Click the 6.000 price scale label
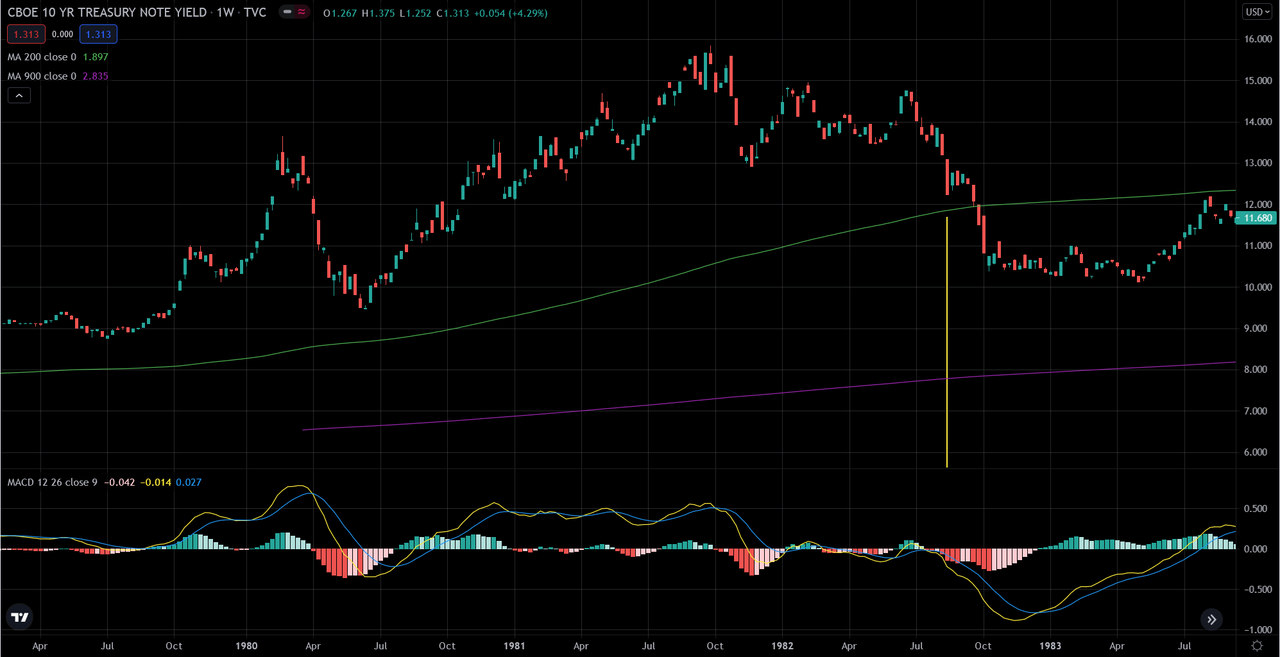The width and height of the screenshot is (1280, 657). point(1258,452)
